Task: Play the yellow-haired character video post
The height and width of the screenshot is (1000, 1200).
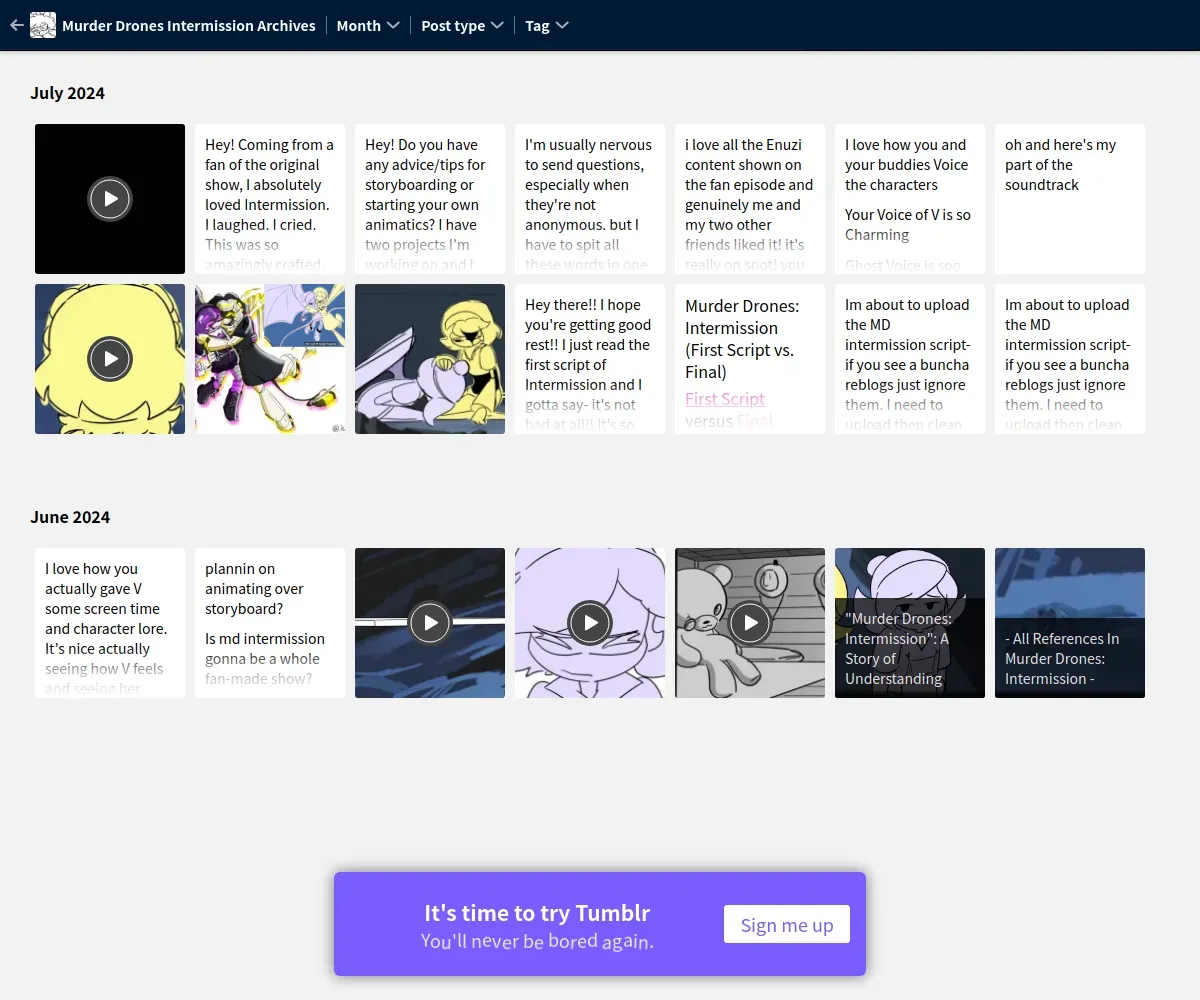Action: [x=110, y=359]
